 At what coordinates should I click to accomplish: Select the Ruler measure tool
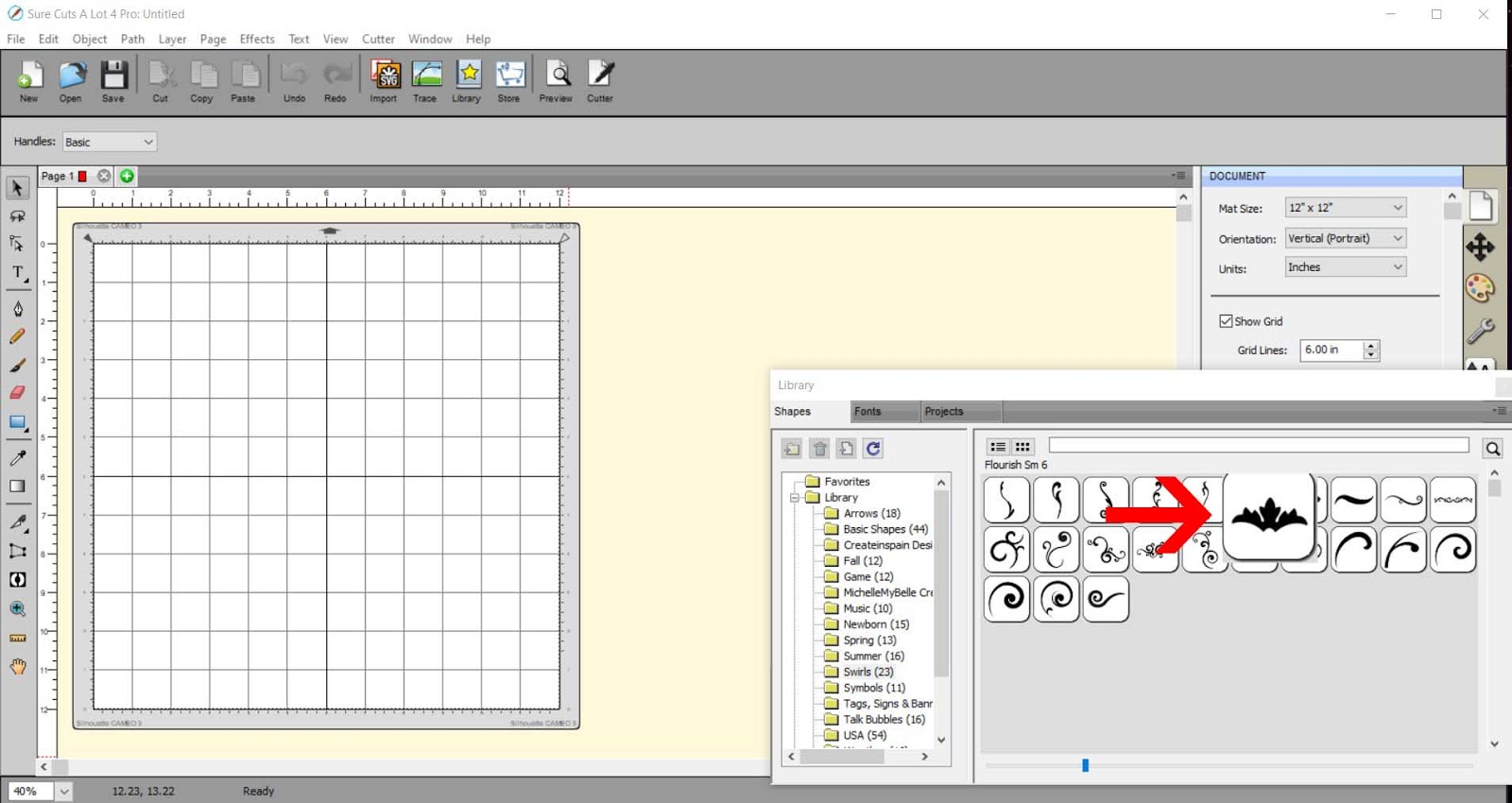[x=17, y=638]
